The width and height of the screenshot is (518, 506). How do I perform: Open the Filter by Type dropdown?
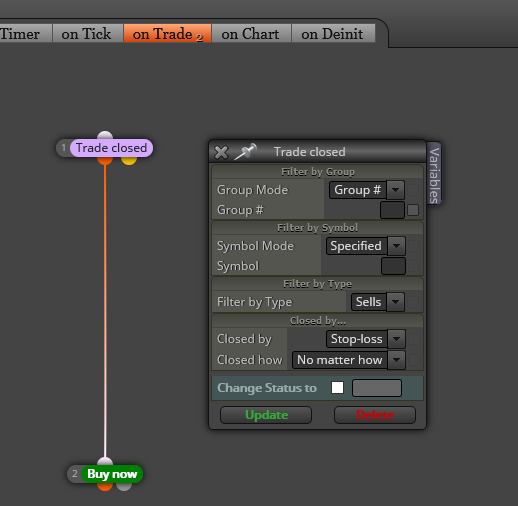coord(378,302)
